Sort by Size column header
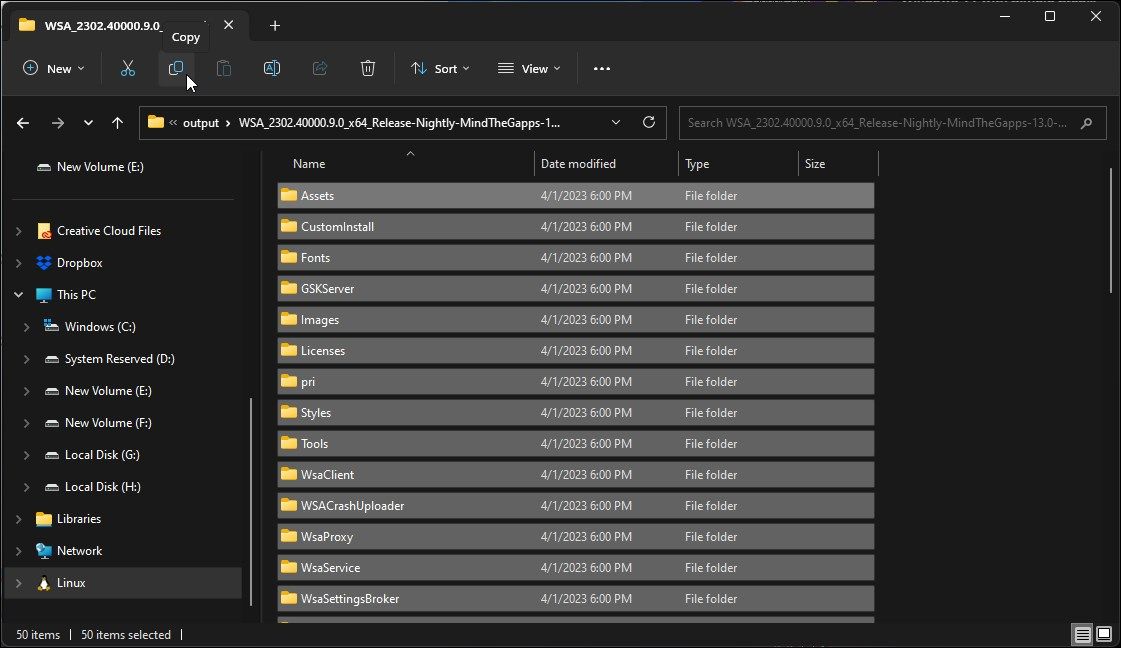This screenshot has height=648, width=1121. (x=814, y=164)
